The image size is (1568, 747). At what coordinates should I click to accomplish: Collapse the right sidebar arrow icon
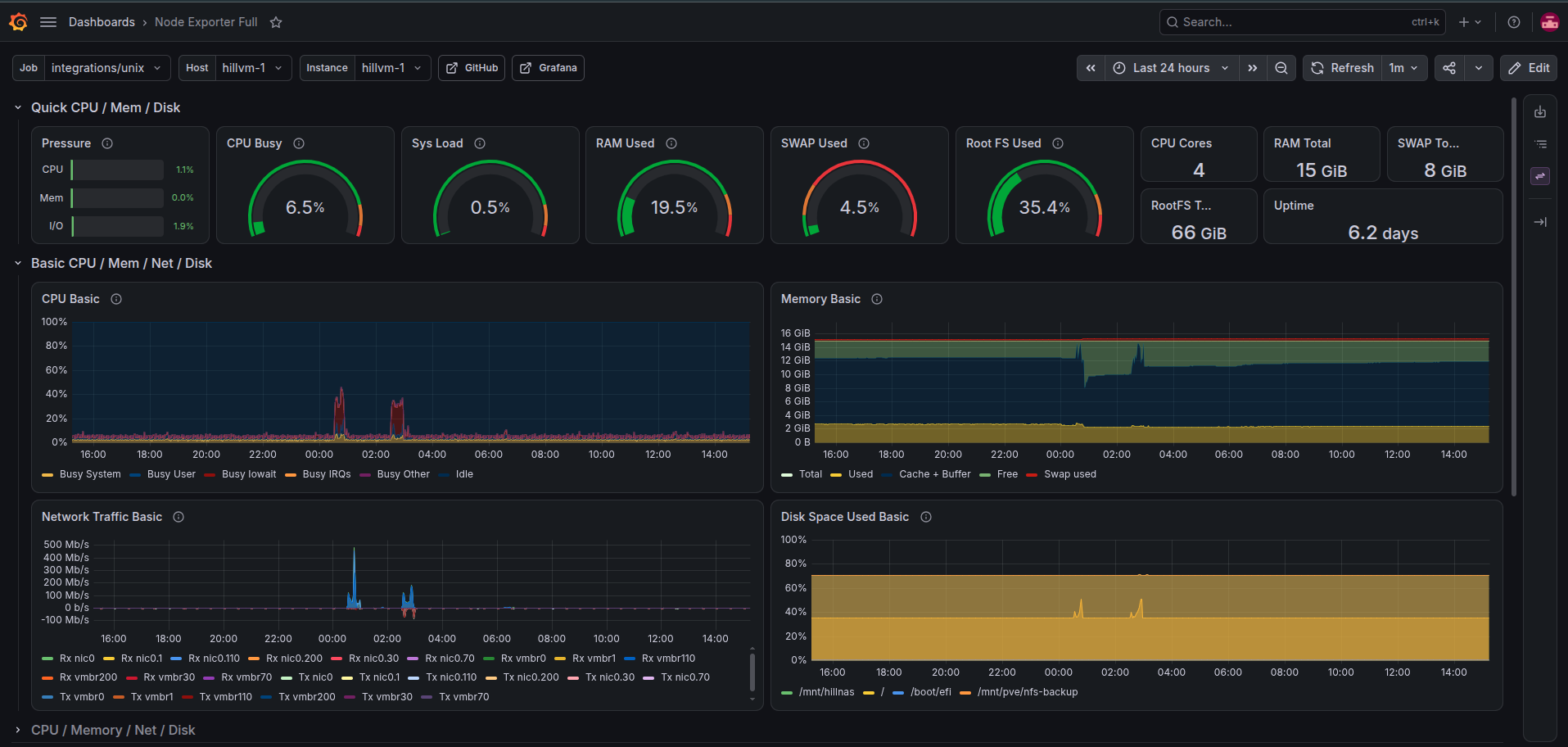pos(1540,222)
